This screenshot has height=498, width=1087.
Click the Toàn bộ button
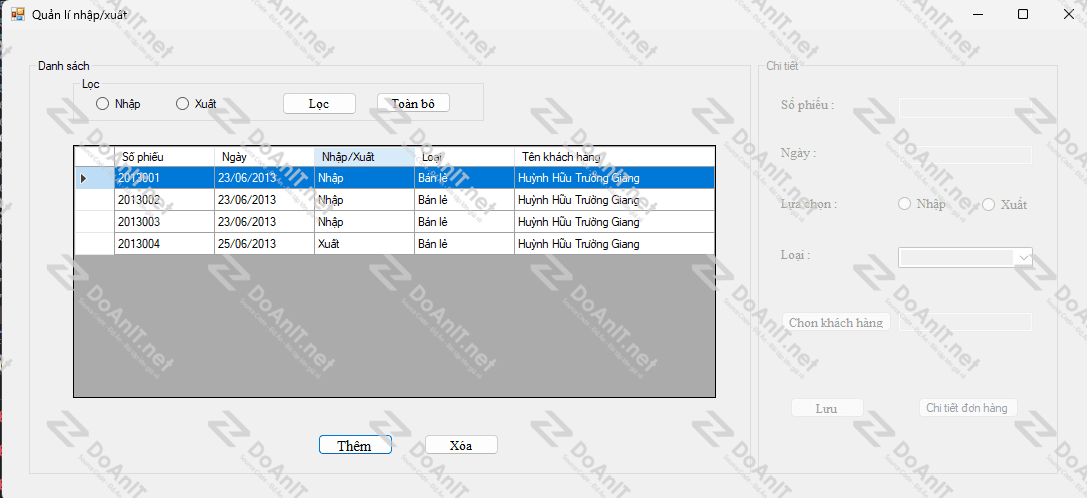pos(413,103)
